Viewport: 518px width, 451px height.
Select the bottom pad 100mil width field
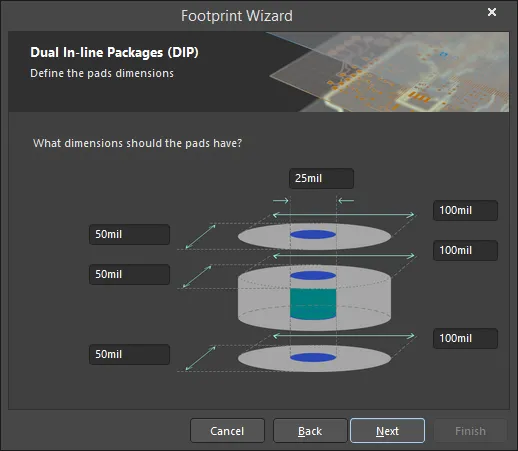tap(465, 338)
